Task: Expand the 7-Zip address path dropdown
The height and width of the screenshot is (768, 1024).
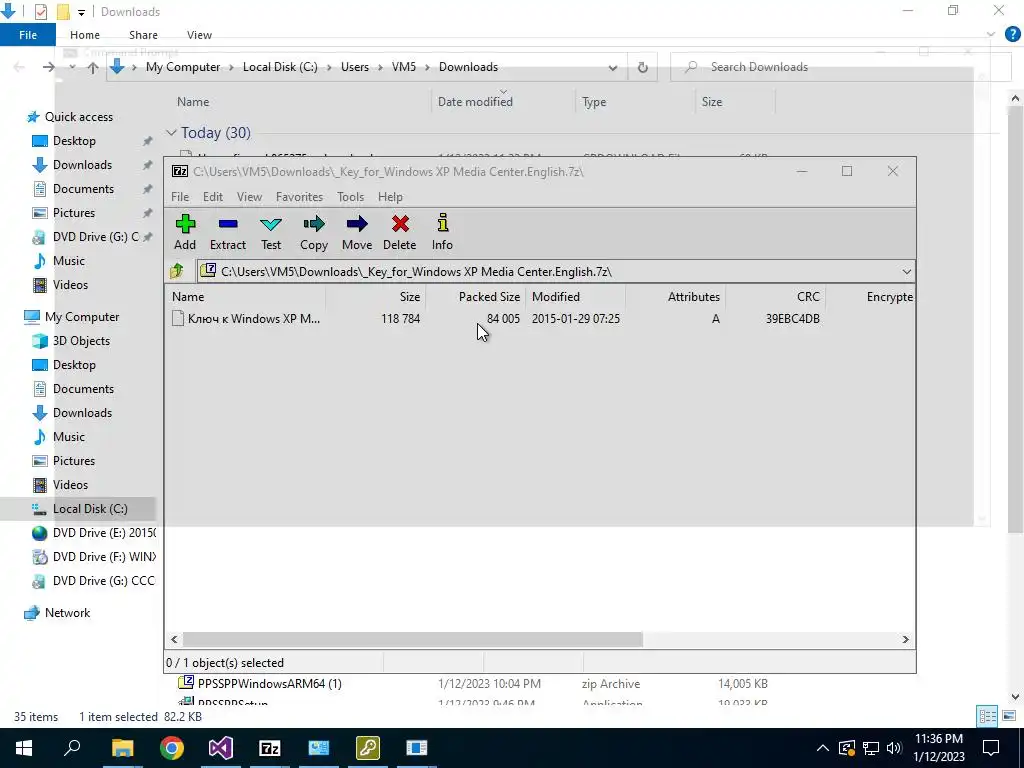Action: (906, 272)
